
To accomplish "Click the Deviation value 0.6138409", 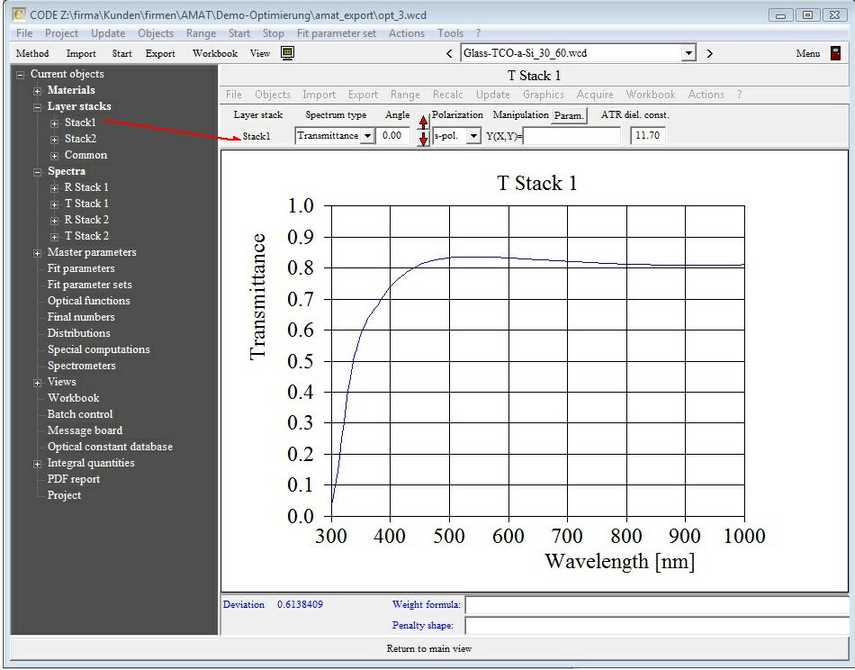I will tap(300, 605).
